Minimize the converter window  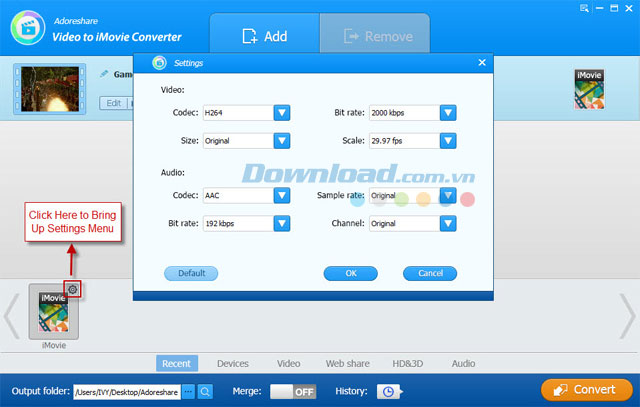pyautogui.click(x=599, y=8)
